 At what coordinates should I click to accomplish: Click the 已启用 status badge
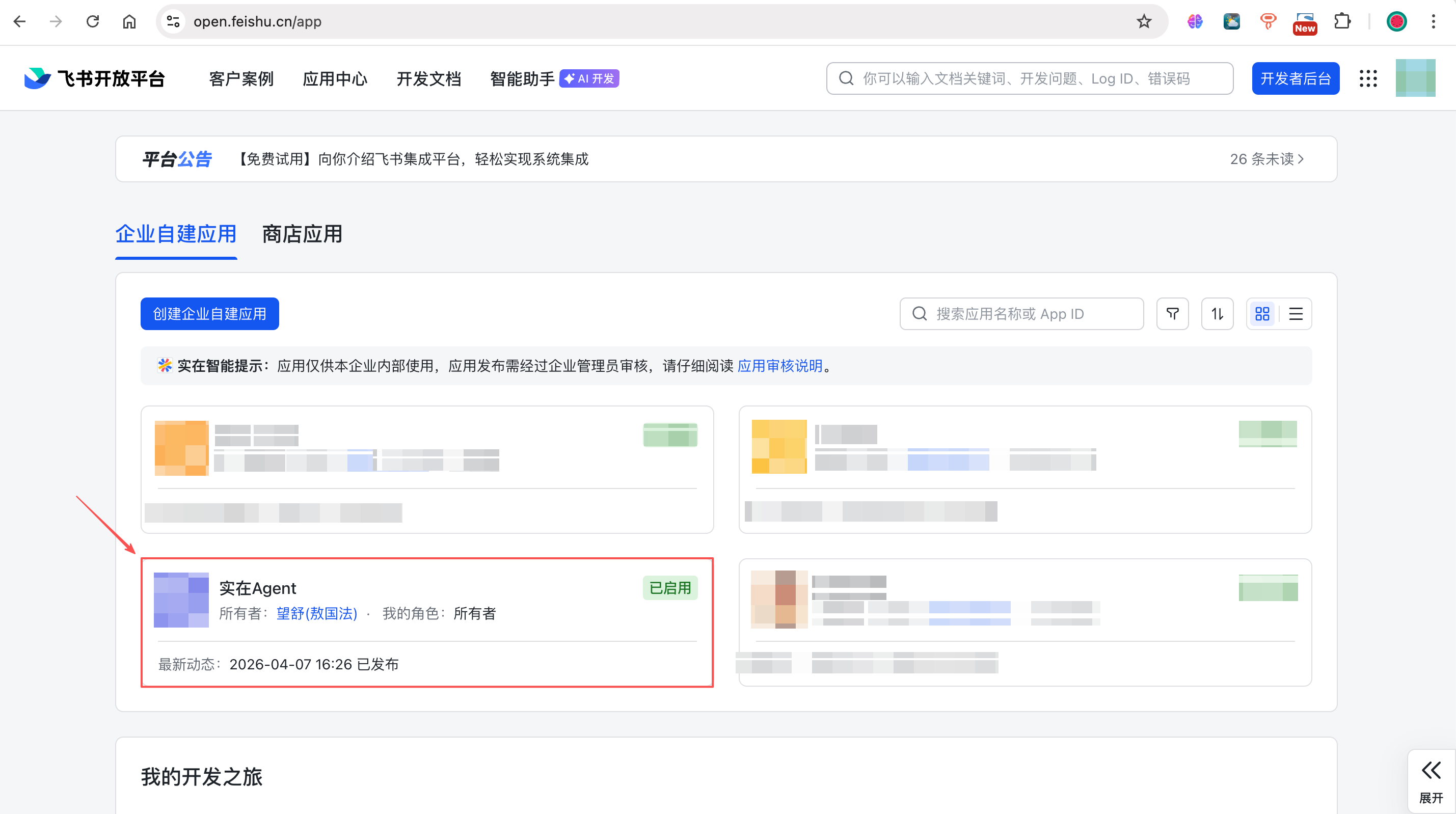point(670,588)
